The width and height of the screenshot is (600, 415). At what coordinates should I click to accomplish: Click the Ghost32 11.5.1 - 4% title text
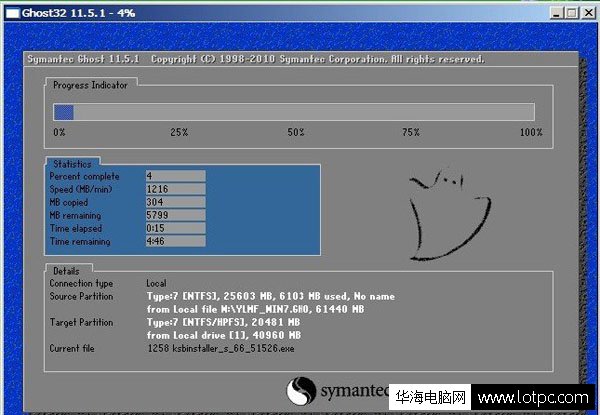point(78,13)
